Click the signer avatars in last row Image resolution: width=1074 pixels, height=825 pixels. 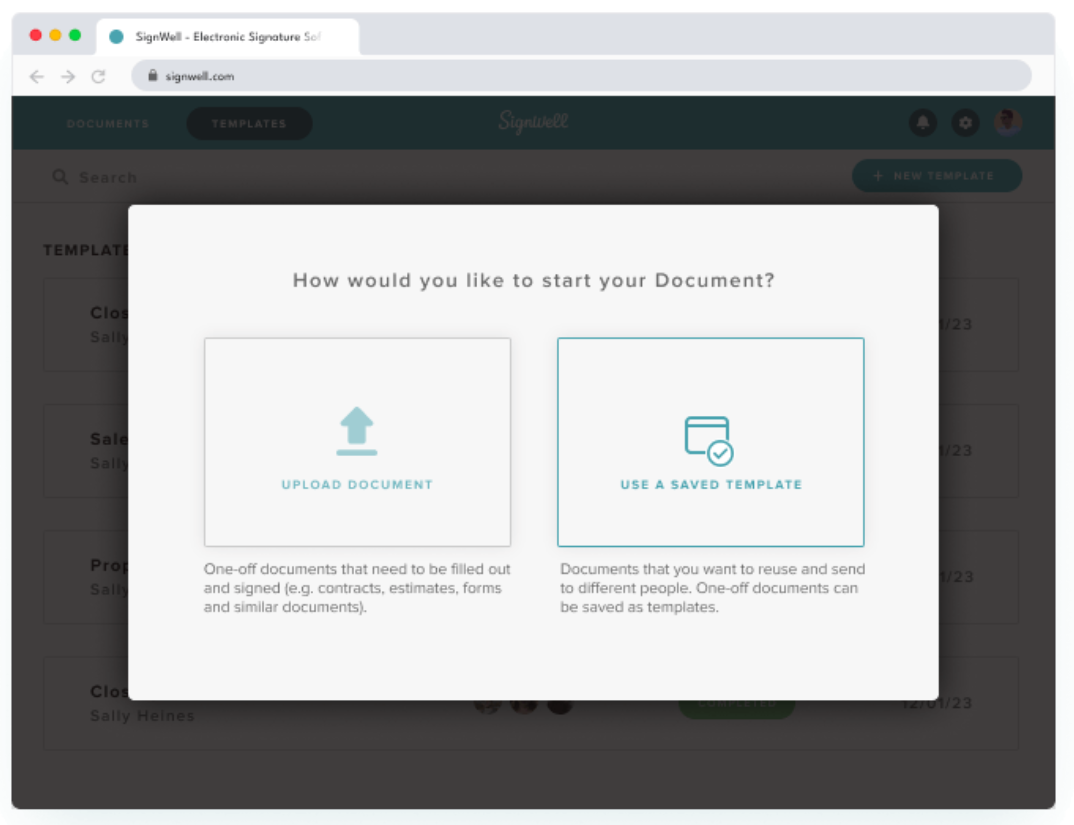point(523,705)
